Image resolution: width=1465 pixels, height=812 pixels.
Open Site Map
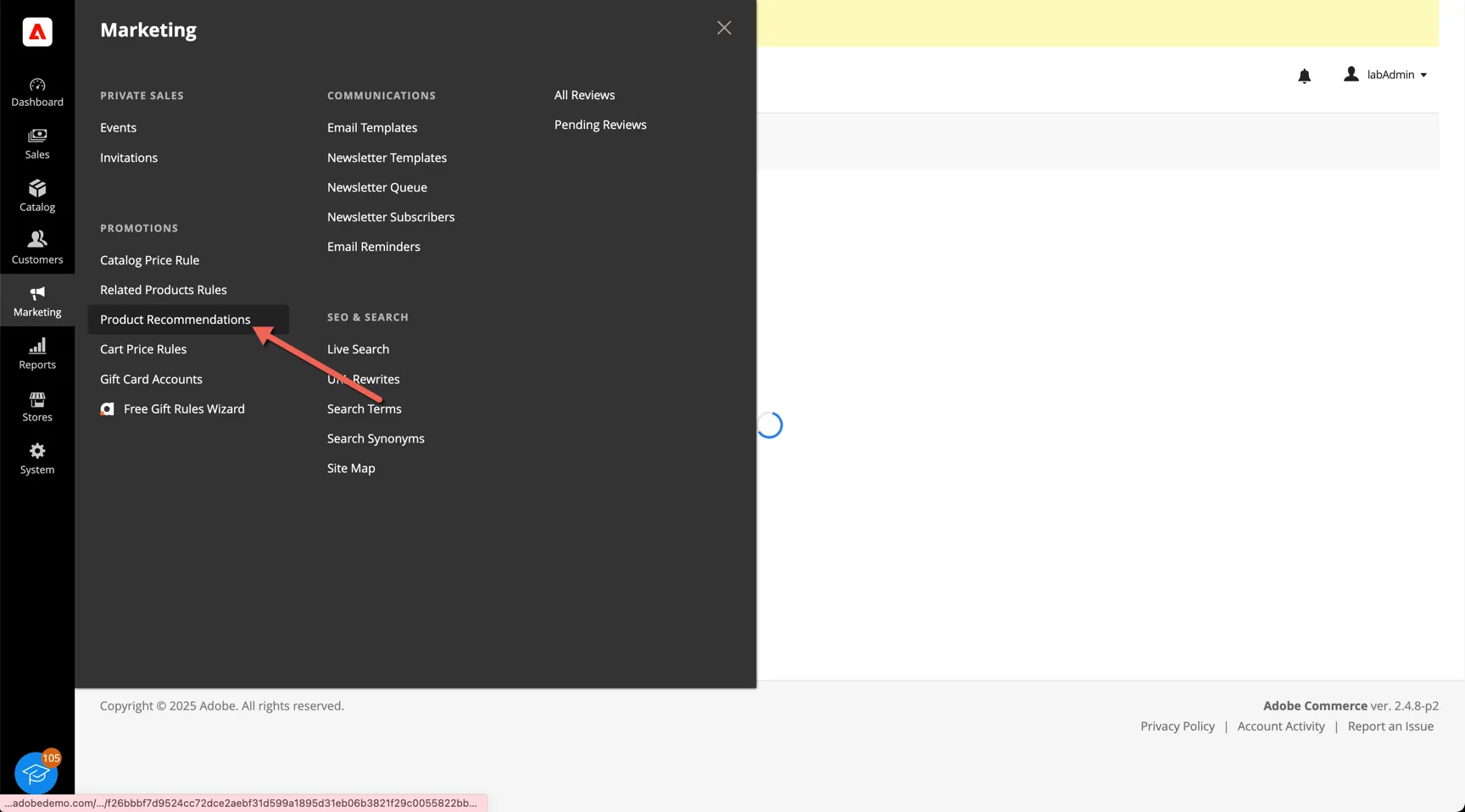tap(351, 469)
